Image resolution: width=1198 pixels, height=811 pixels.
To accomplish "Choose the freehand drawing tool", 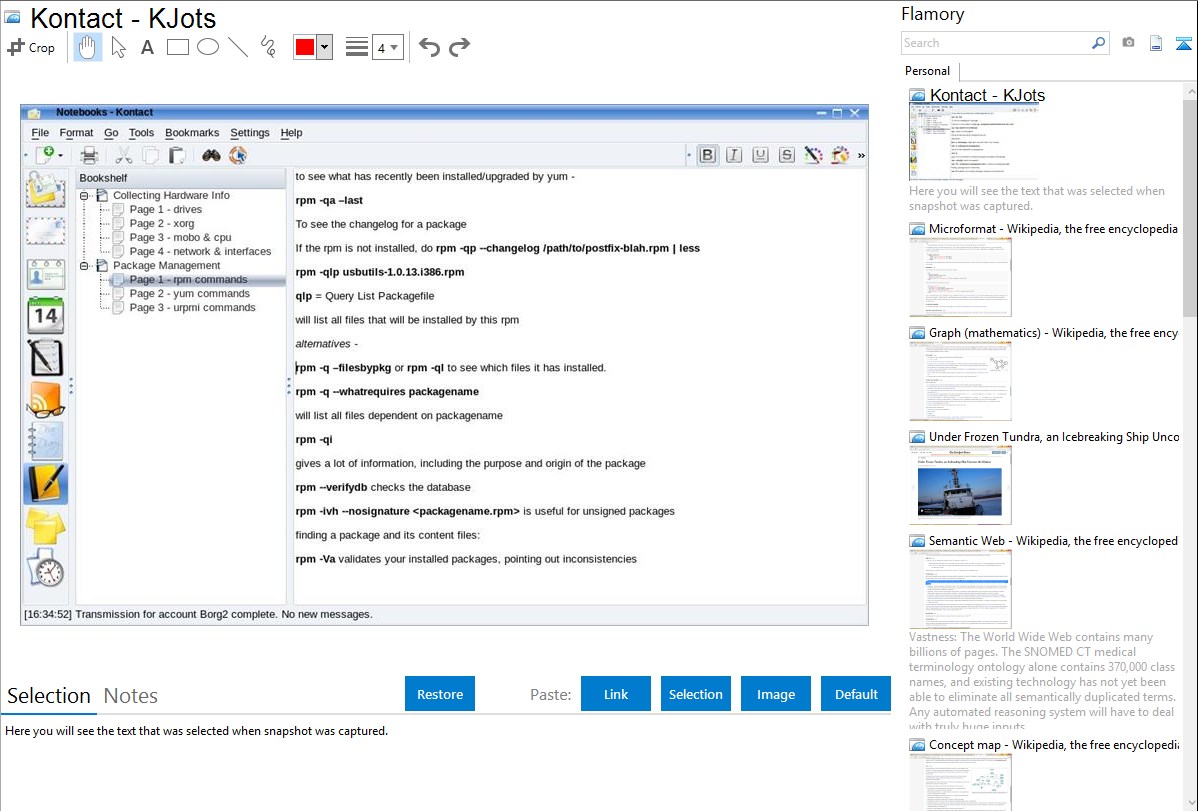I will coord(268,47).
